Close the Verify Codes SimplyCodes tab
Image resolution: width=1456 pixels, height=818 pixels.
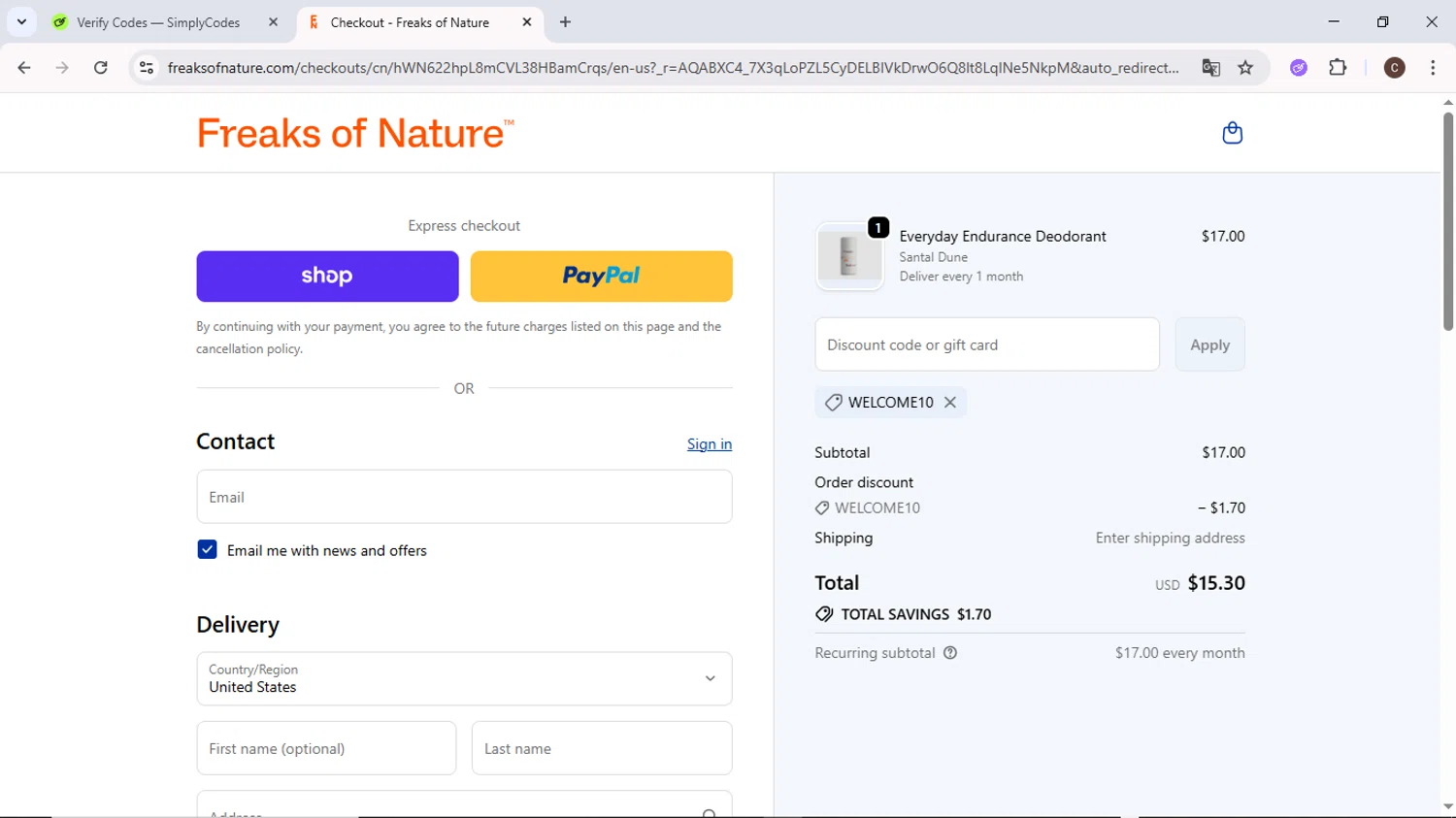[x=273, y=21]
